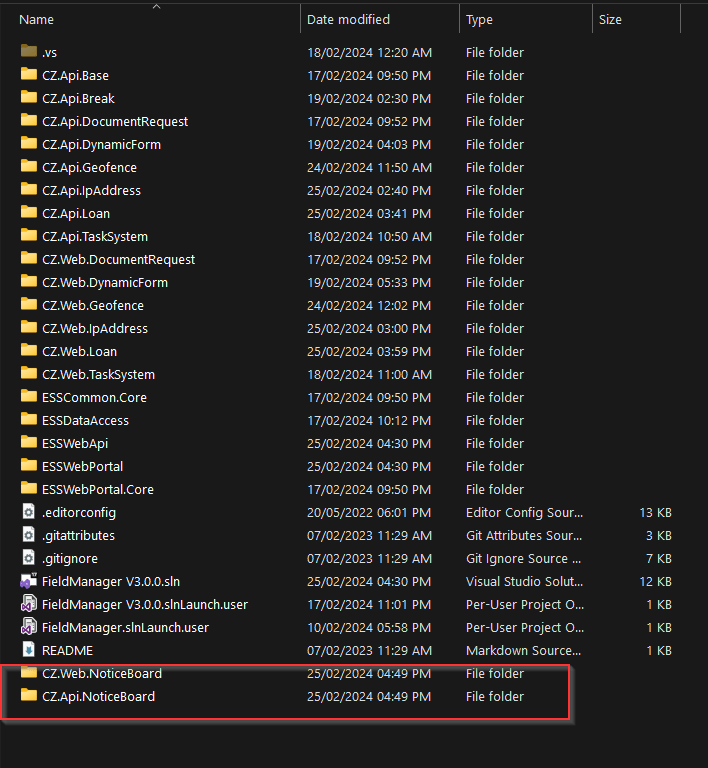Click the Markdown Source type cell
The height and width of the screenshot is (768, 708).
coord(523,651)
